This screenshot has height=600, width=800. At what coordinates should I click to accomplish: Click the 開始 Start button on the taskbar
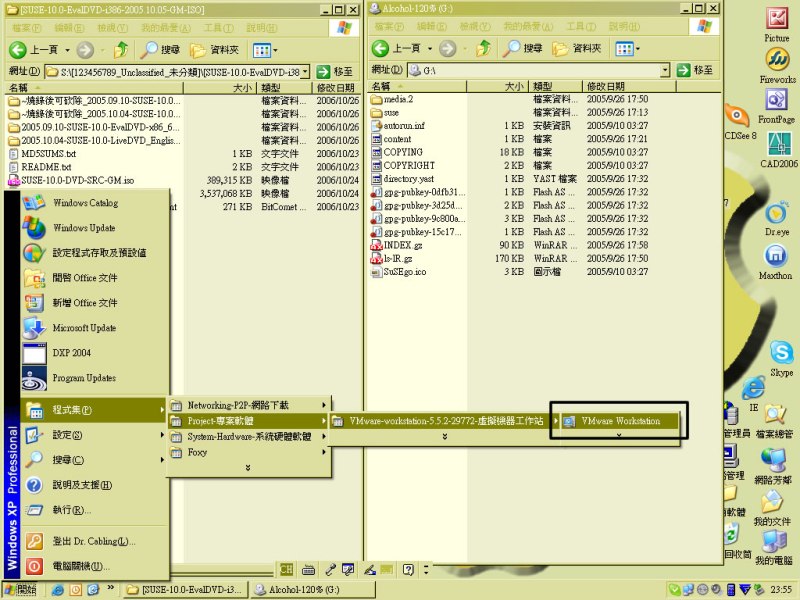(21, 590)
